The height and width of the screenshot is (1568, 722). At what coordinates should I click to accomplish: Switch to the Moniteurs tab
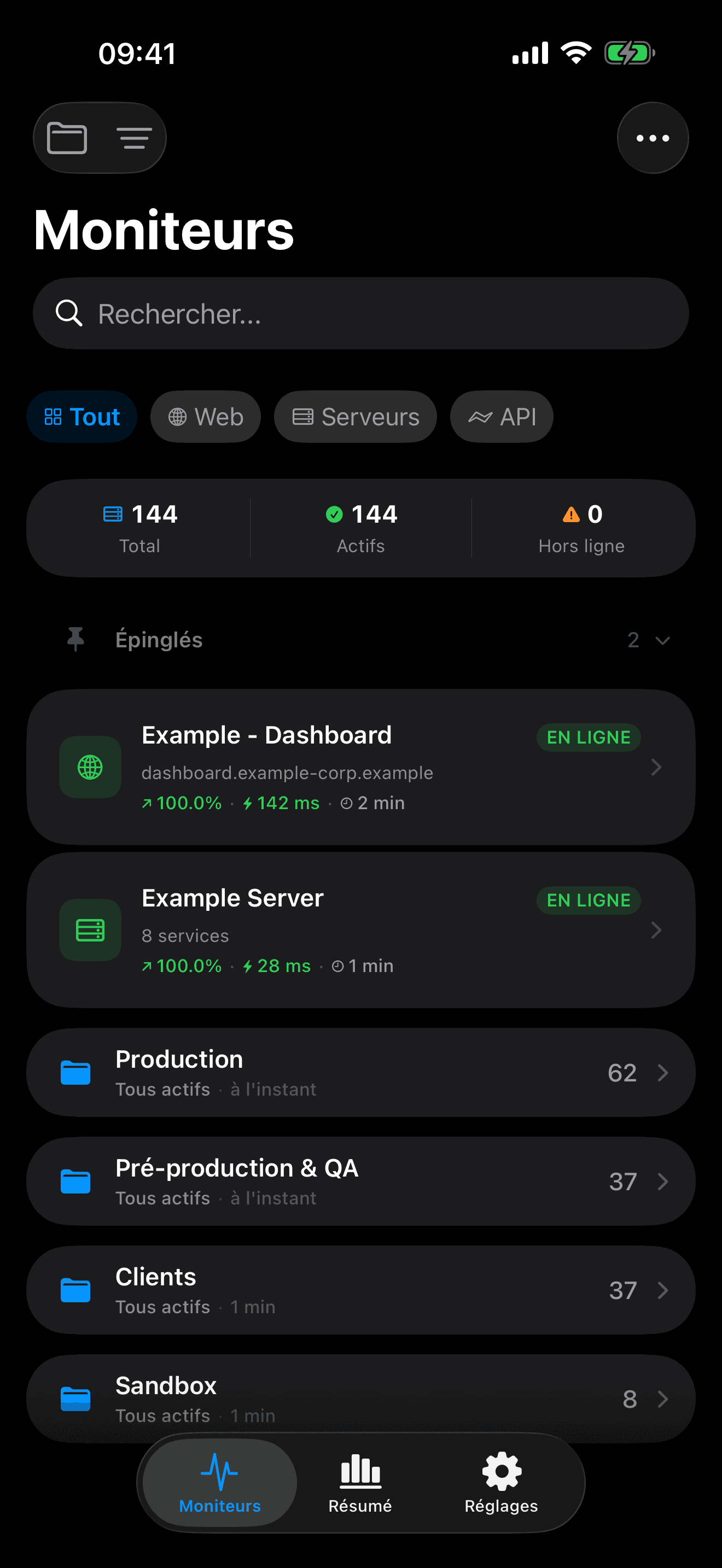pyautogui.click(x=220, y=1483)
